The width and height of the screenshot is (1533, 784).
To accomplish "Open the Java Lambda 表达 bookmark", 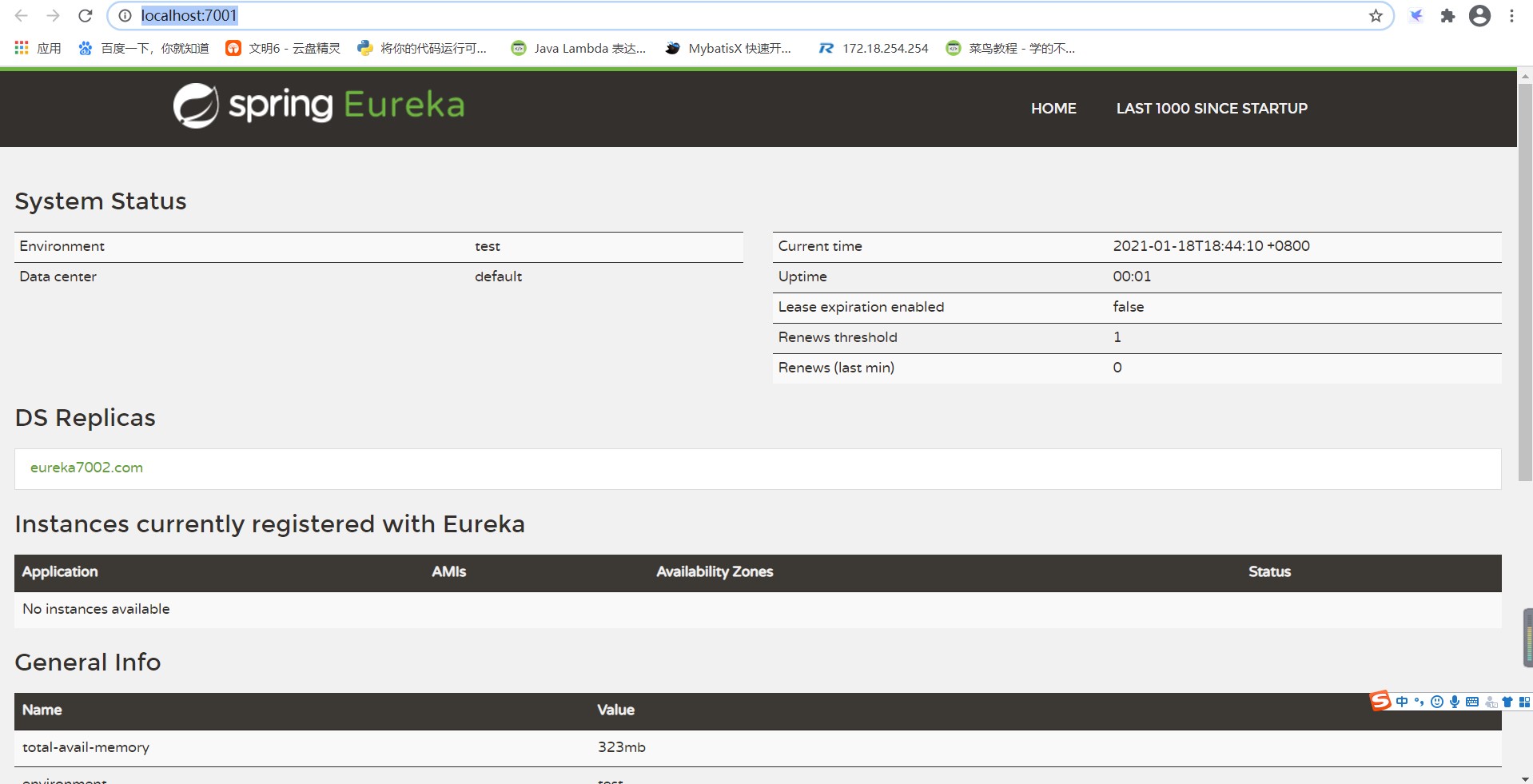I will click(579, 48).
